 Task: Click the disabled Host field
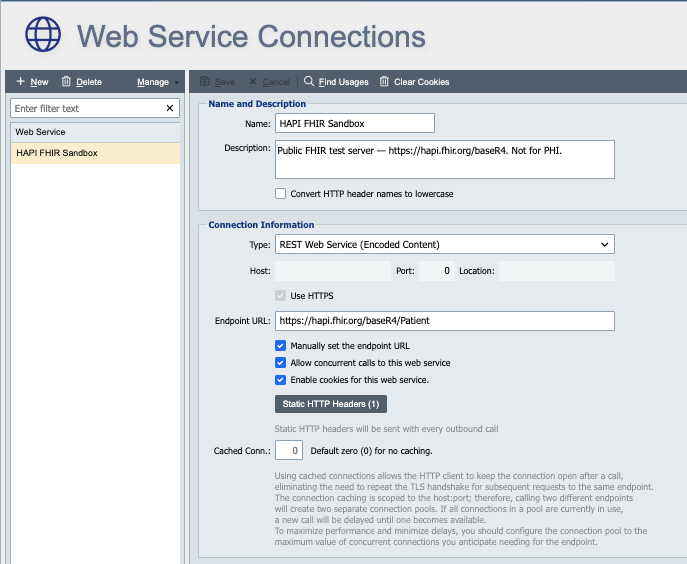(x=333, y=271)
